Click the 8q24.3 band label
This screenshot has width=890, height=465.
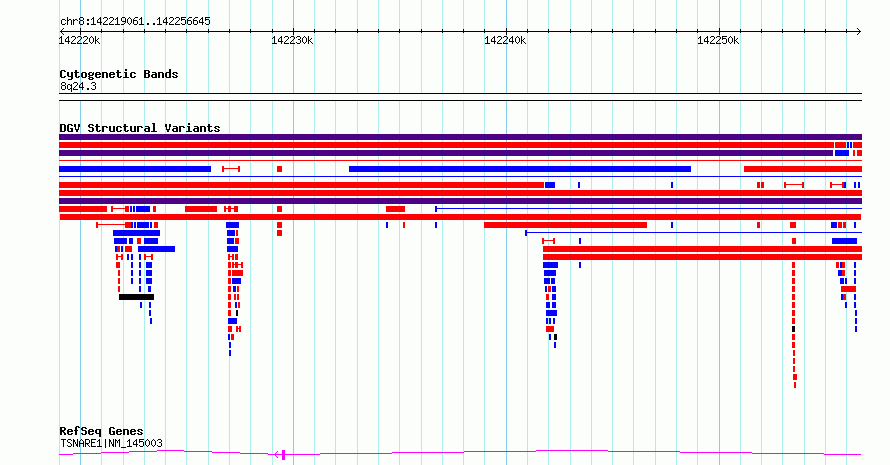(78, 87)
